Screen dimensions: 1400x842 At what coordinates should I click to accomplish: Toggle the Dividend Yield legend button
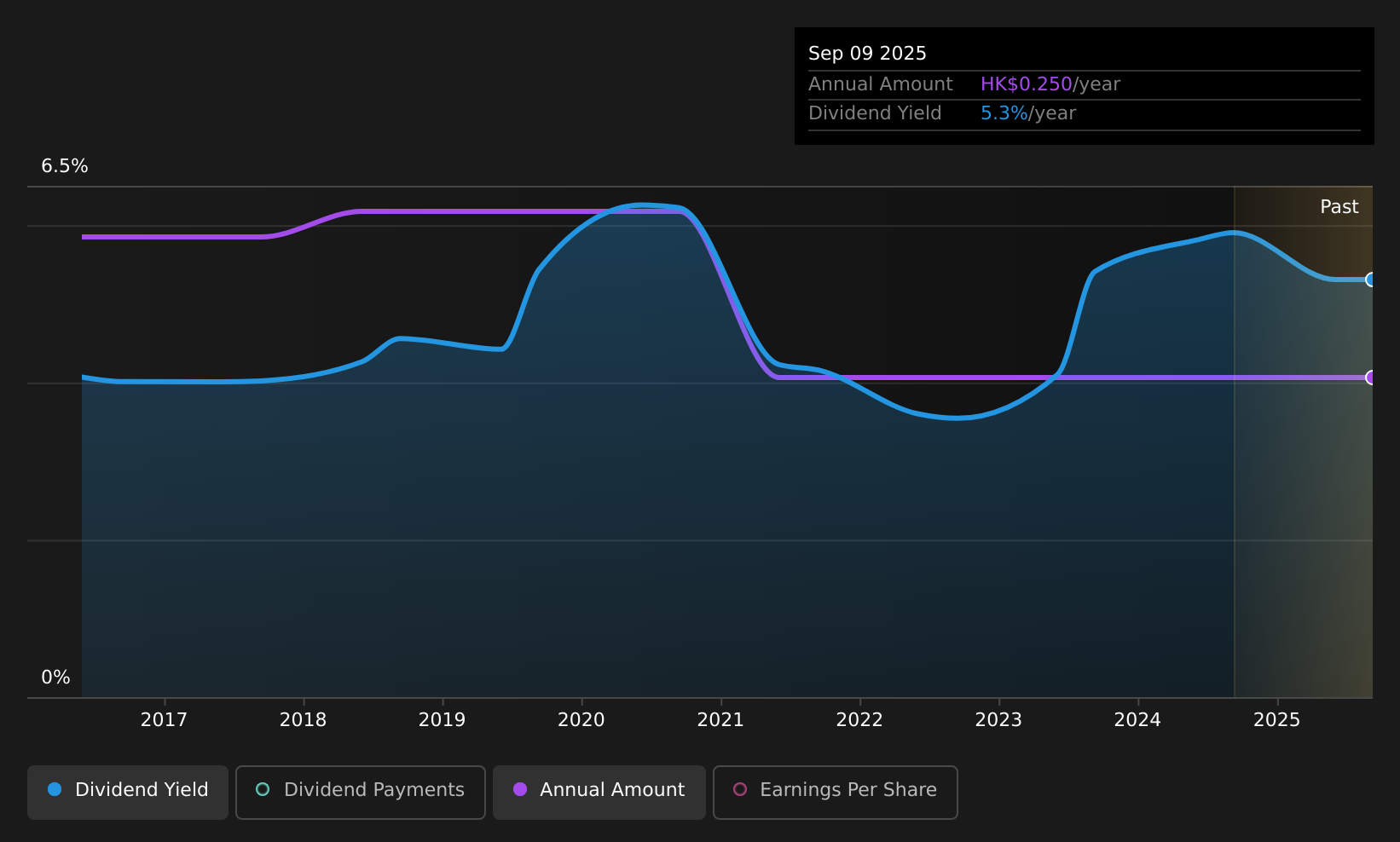pyautogui.click(x=128, y=792)
